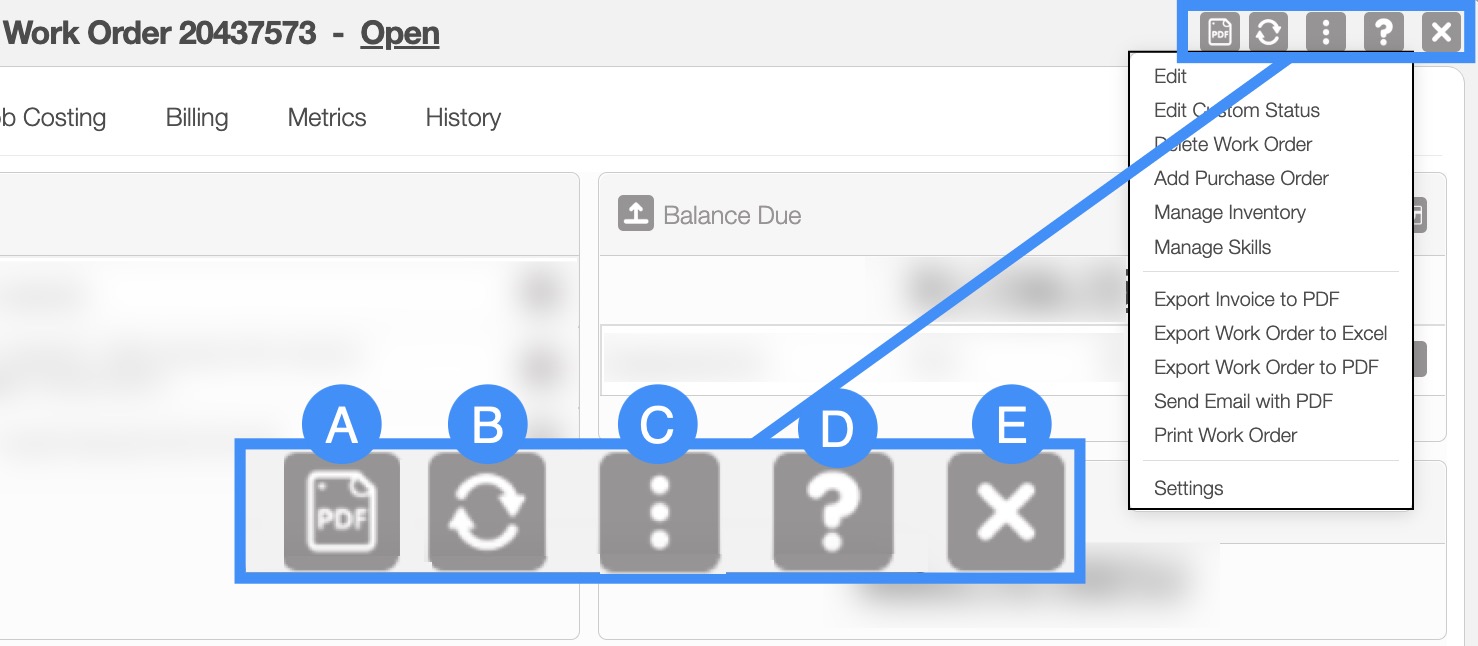This screenshot has height=646, width=1478.
Task: Click the small refresh icon in header
Action: pos(1268,32)
